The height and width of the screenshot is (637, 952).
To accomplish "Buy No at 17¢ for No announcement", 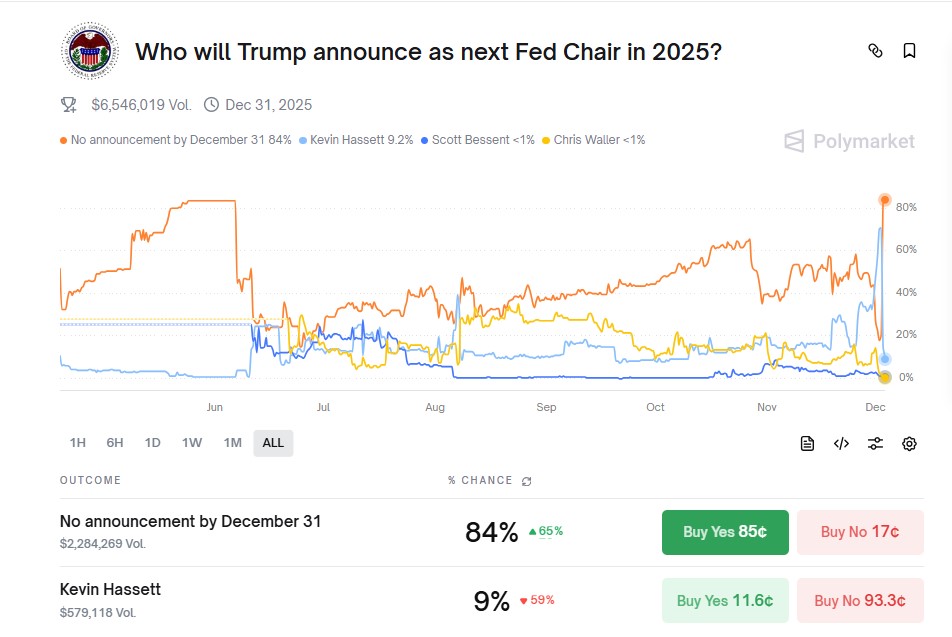I will click(x=860, y=532).
